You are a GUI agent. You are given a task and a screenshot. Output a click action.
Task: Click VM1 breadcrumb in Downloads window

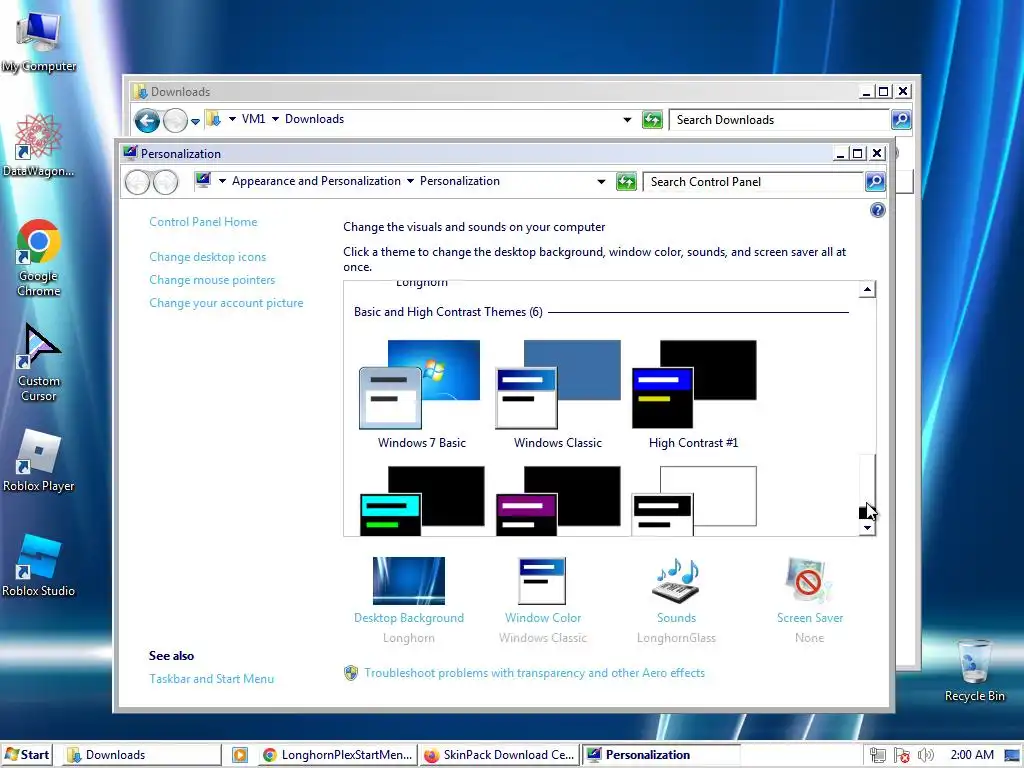pos(253,119)
